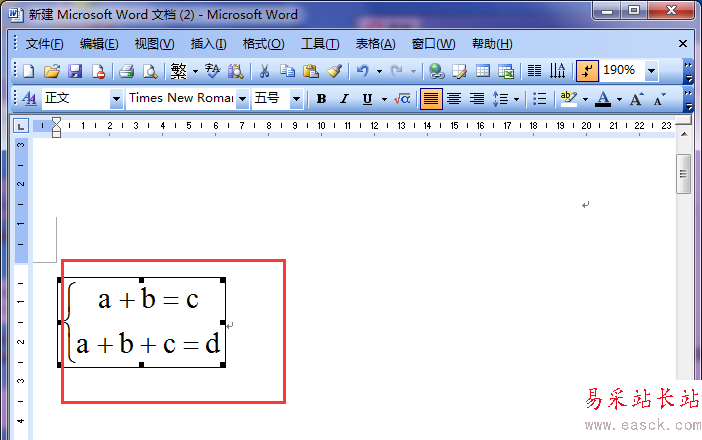Open the Undo history dropdown arrow
The image size is (702, 440).
(379, 71)
